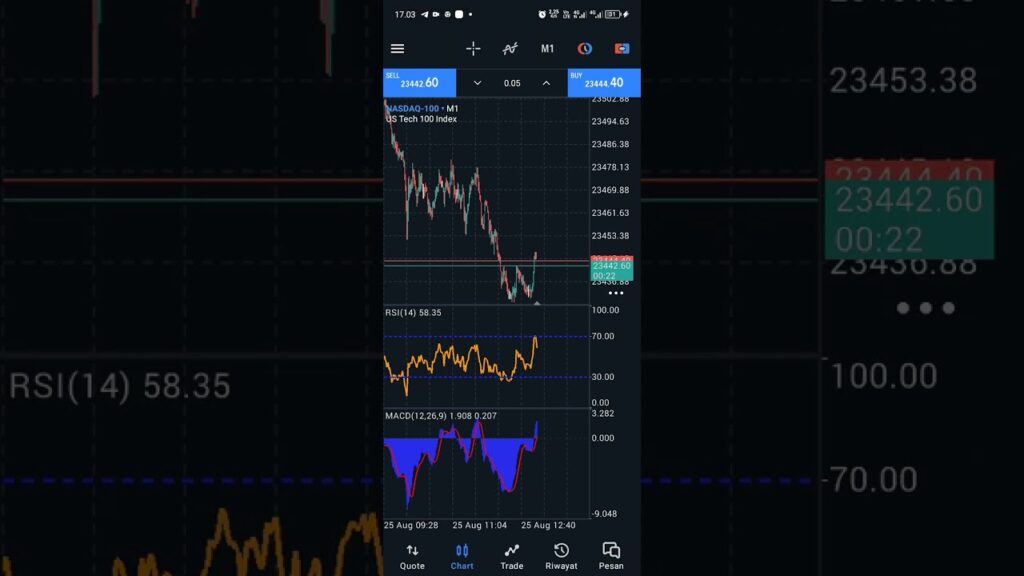Open the Riwayat history tab

(x=561, y=557)
